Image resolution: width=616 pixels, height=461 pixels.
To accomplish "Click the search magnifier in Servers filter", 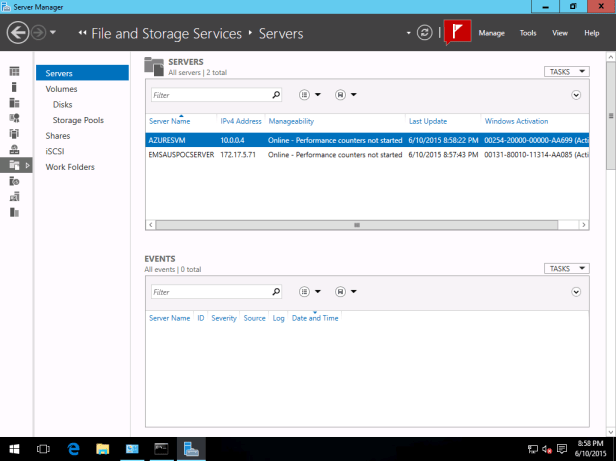I will click(277, 95).
